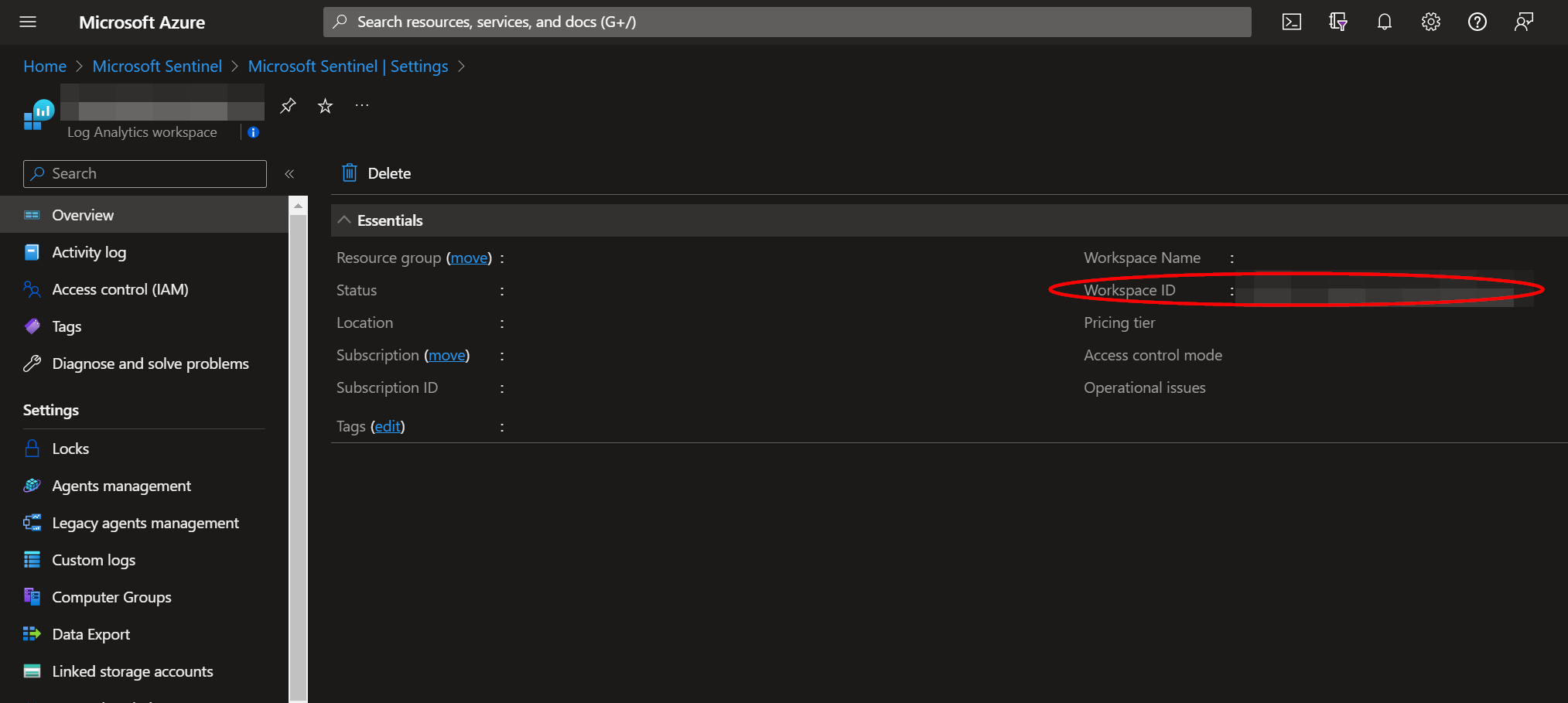Click the Data Export icon
The height and width of the screenshot is (703, 1568).
click(32, 634)
